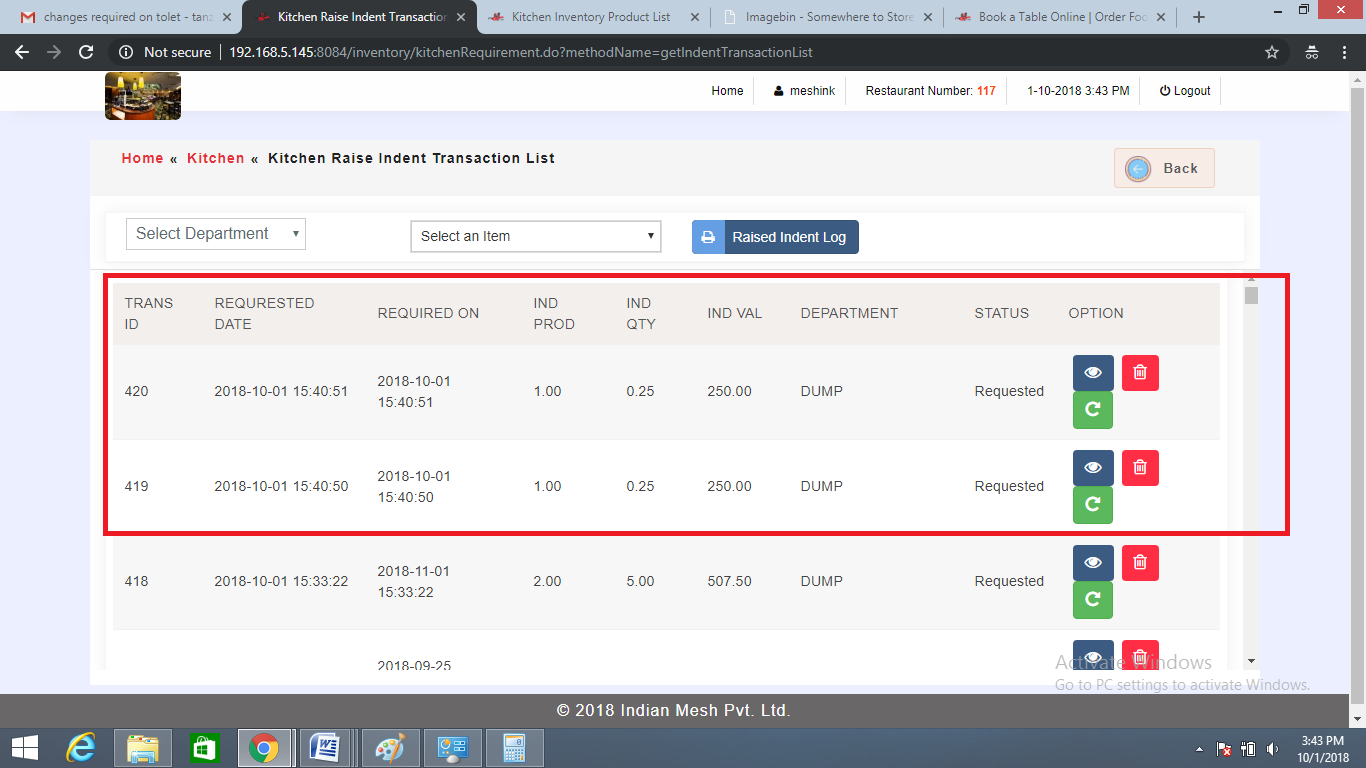This screenshot has width=1366, height=768.
Task: Open Windows Start menu
Action: pos(25,748)
